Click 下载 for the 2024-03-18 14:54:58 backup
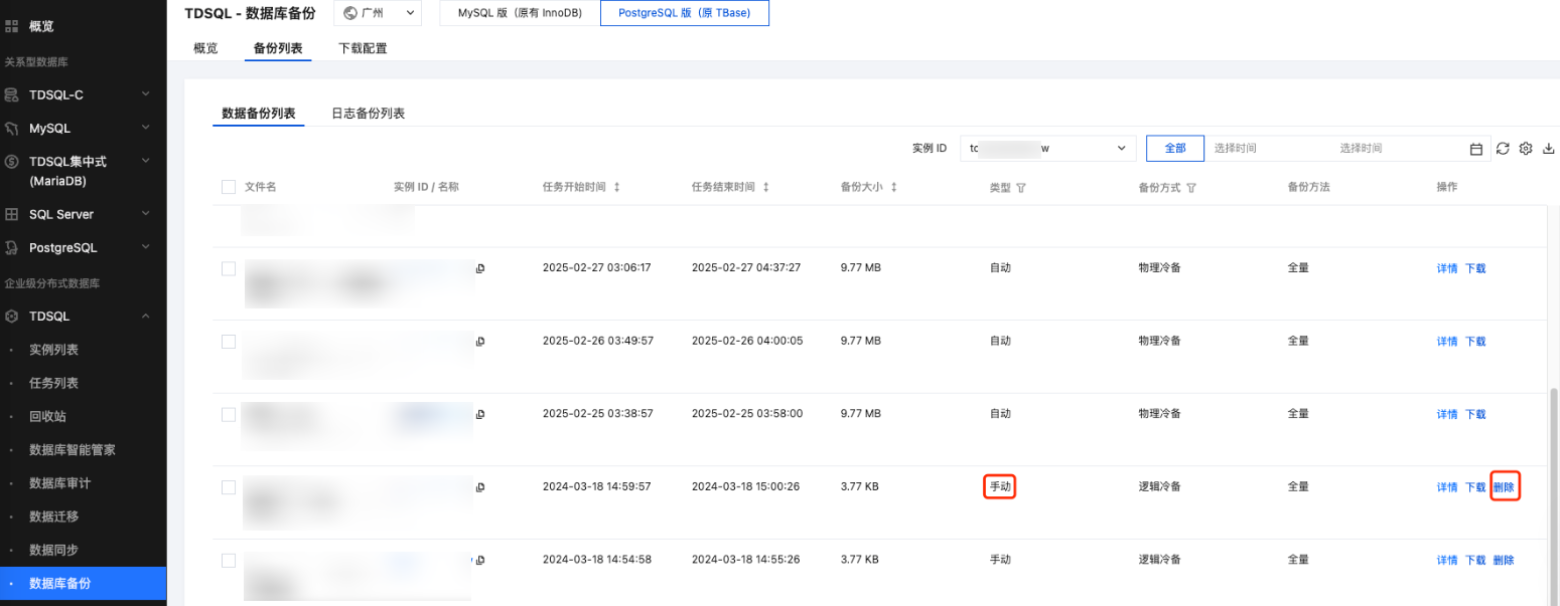The width and height of the screenshot is (1560, 606). [1476, 560]
